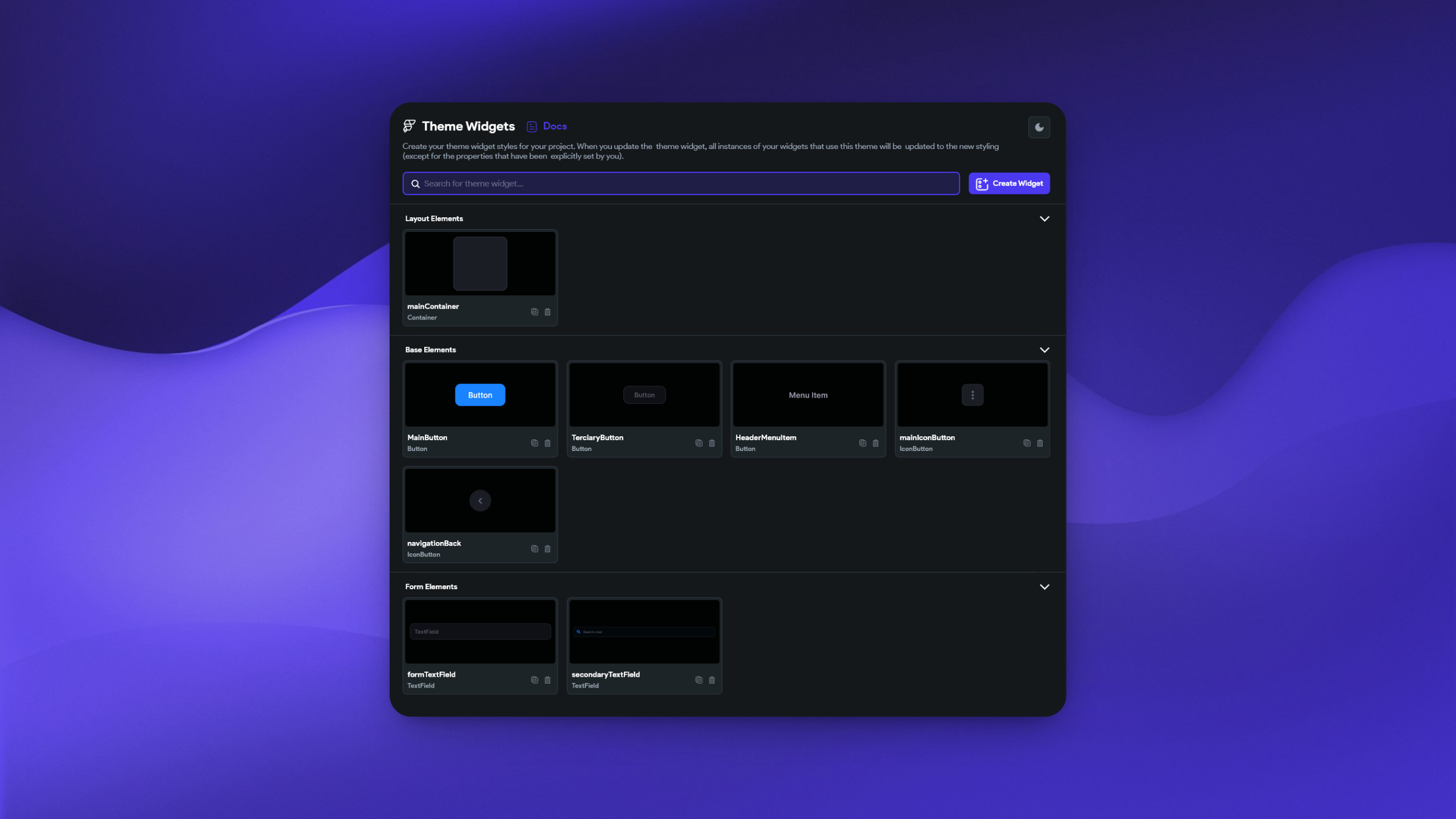Duplicate the MainButton theme widget
The height and width of the screenshot is (819, 1456).
pos(534,443)
